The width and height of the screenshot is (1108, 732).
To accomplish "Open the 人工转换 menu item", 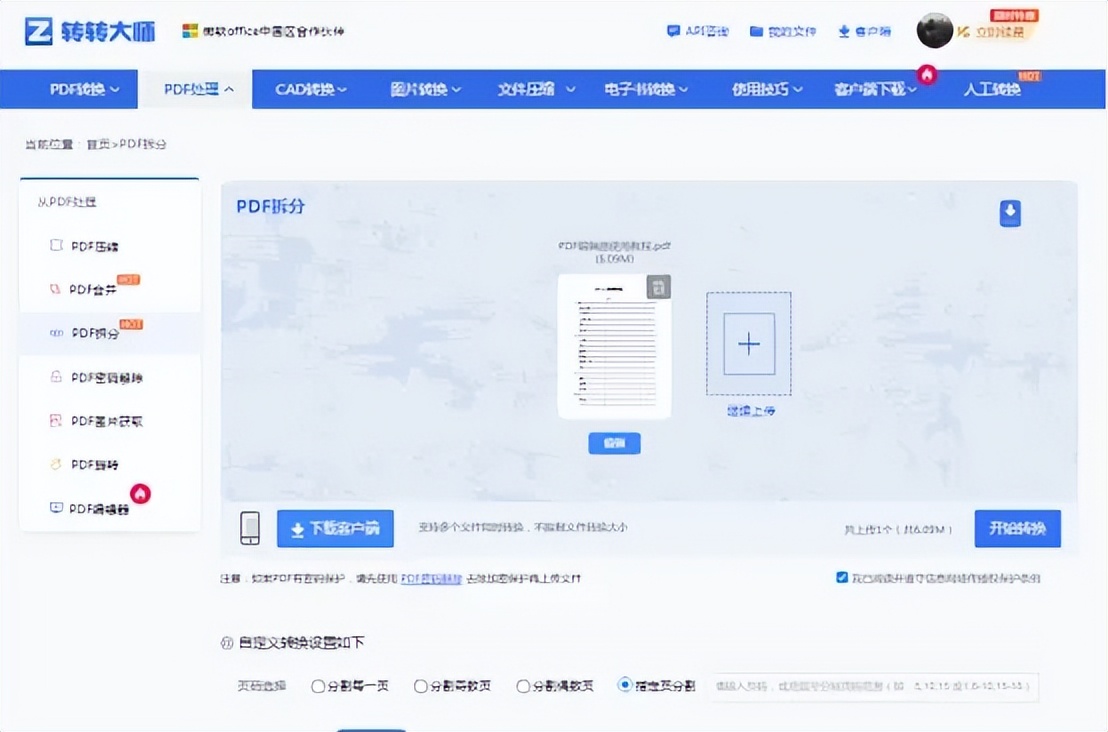I will (991, 89).
